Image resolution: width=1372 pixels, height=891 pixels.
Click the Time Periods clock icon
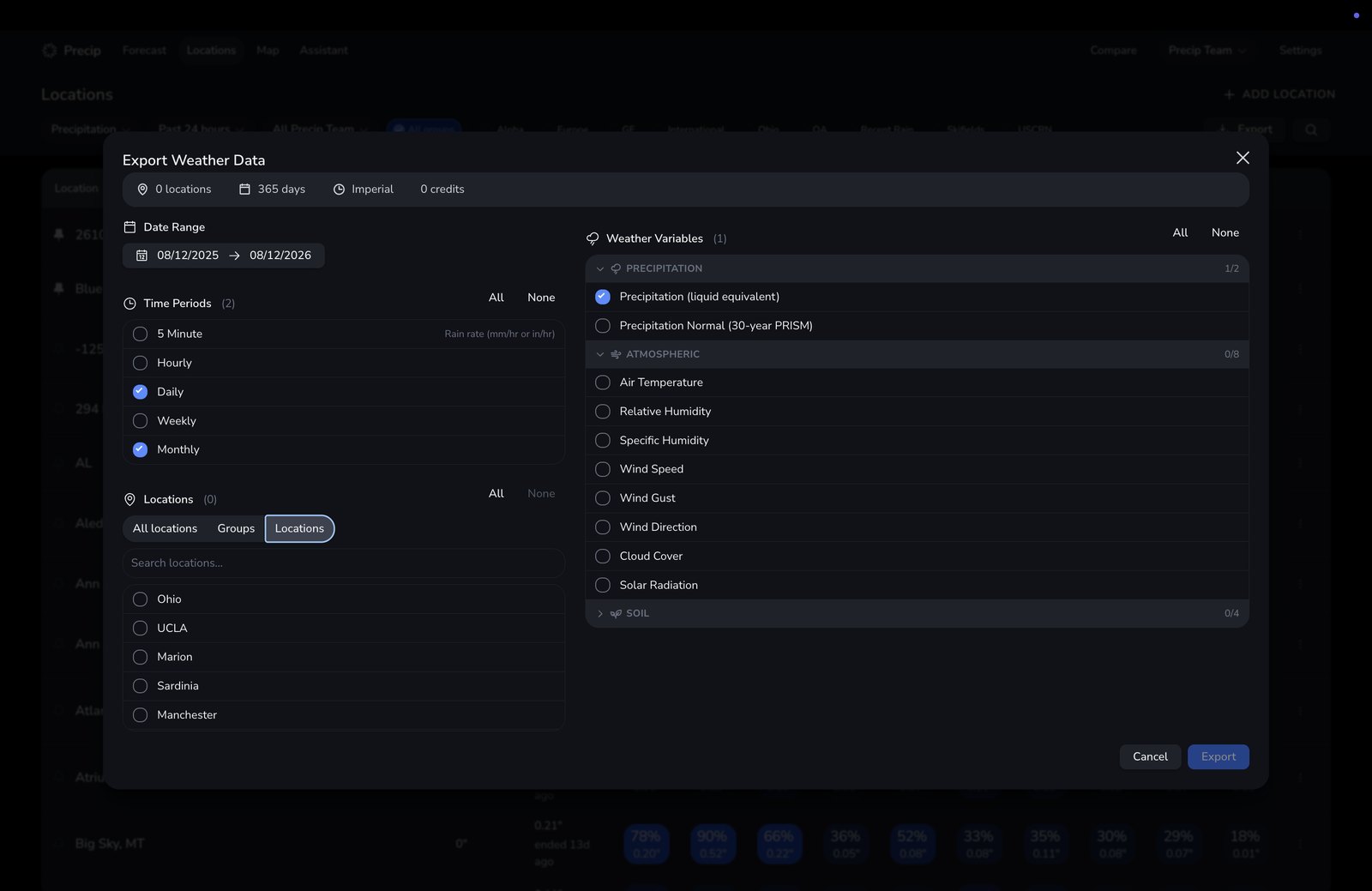(x=130, y=304)
